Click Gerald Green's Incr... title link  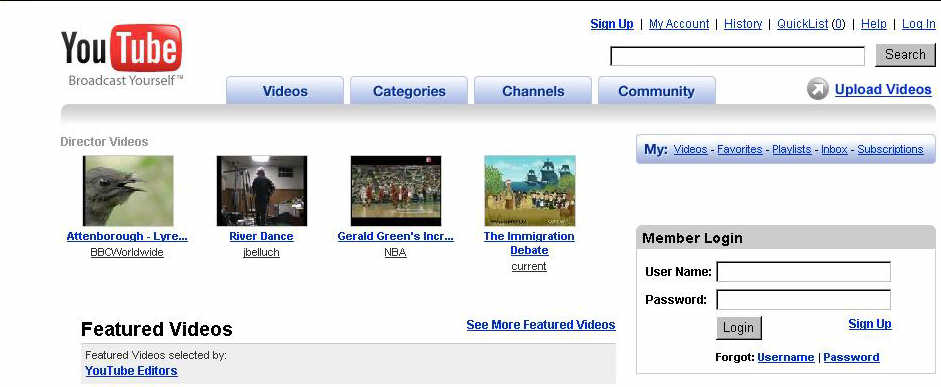click(395, 236)
